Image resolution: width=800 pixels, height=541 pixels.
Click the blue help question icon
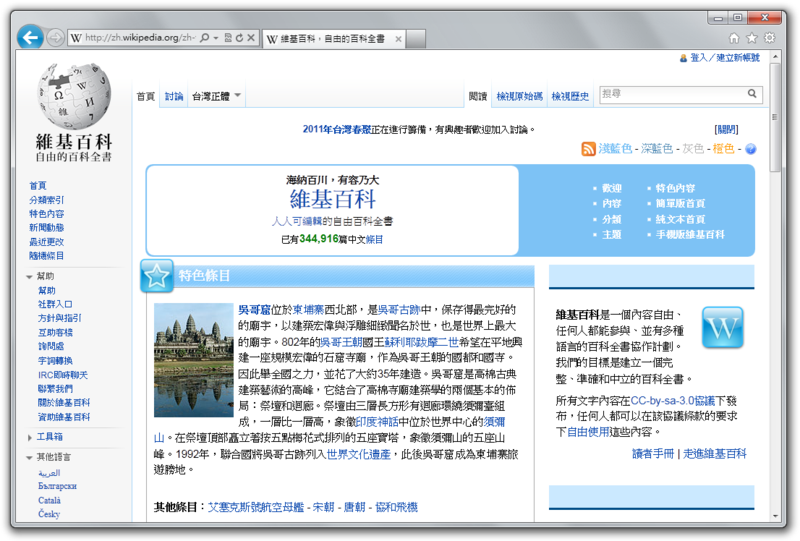click(751, 149)
